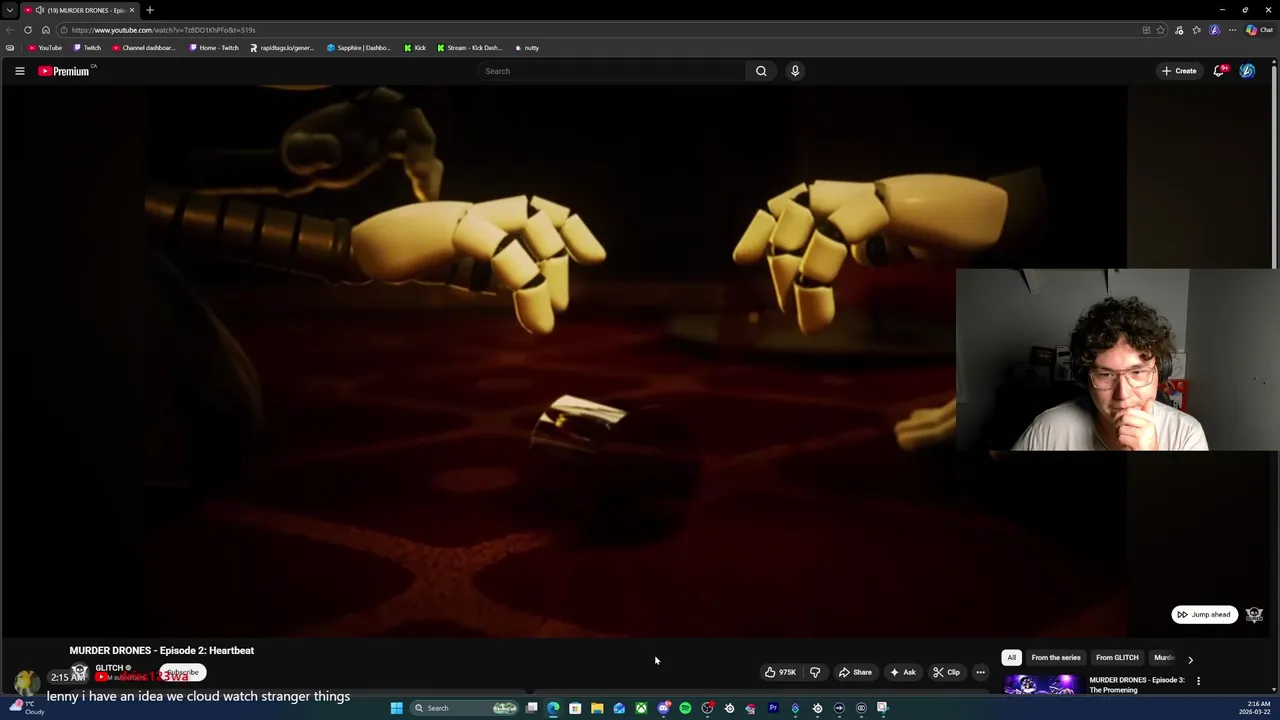Viewport: 1280px width, 720px height.
Task: Like the video with thumbs up
Action: [781, 672]
